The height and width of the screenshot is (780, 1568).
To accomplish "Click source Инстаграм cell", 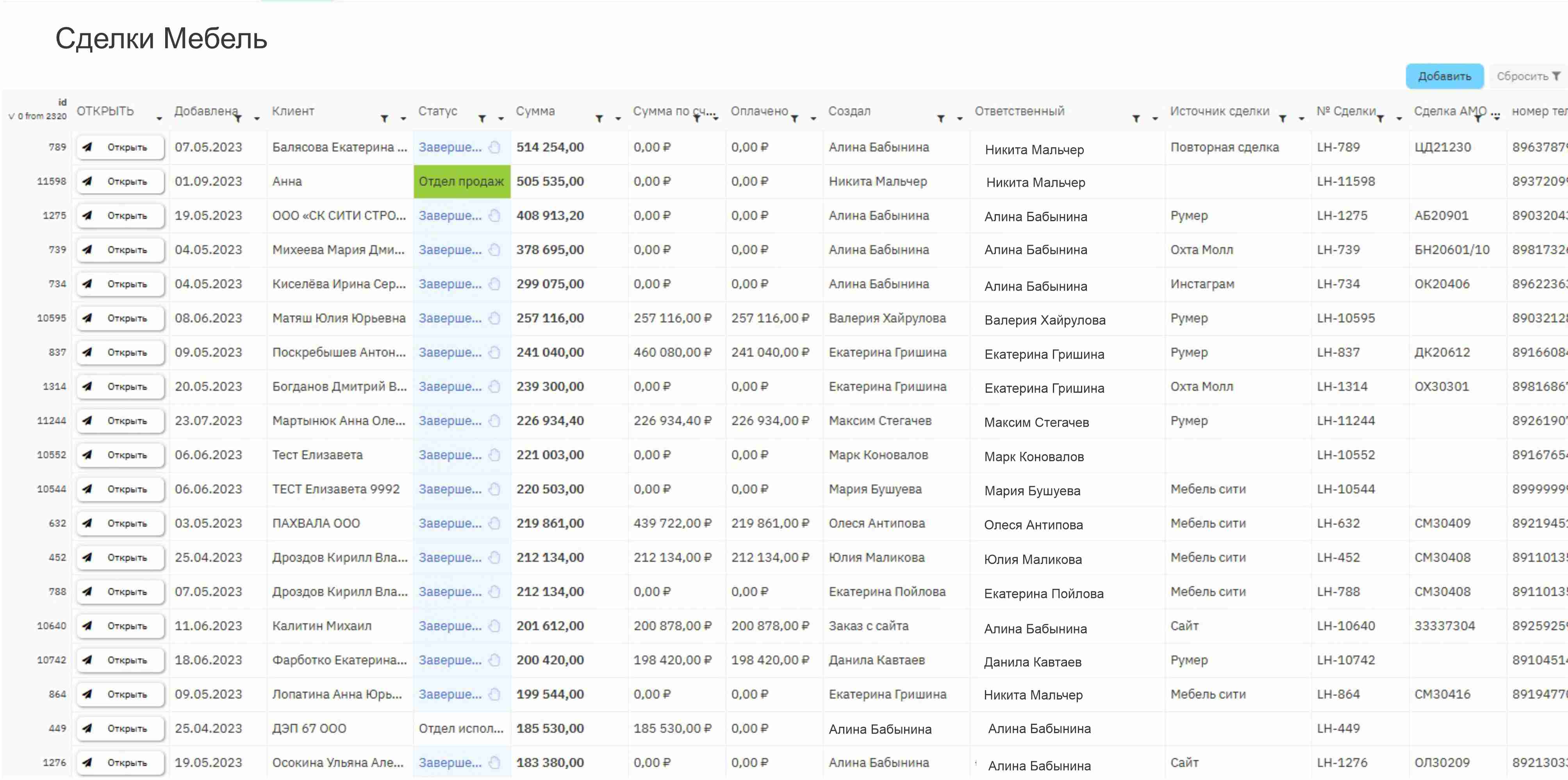I will point(1202,284).
